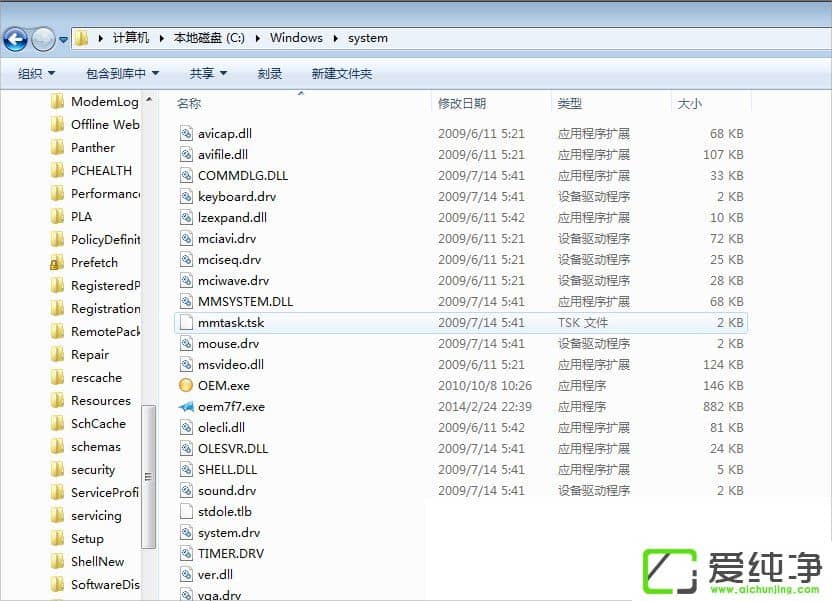This screenshot has height=601, width=832.
Task: Click the system breadcrumb segment
Action: [x=368, y=38]
